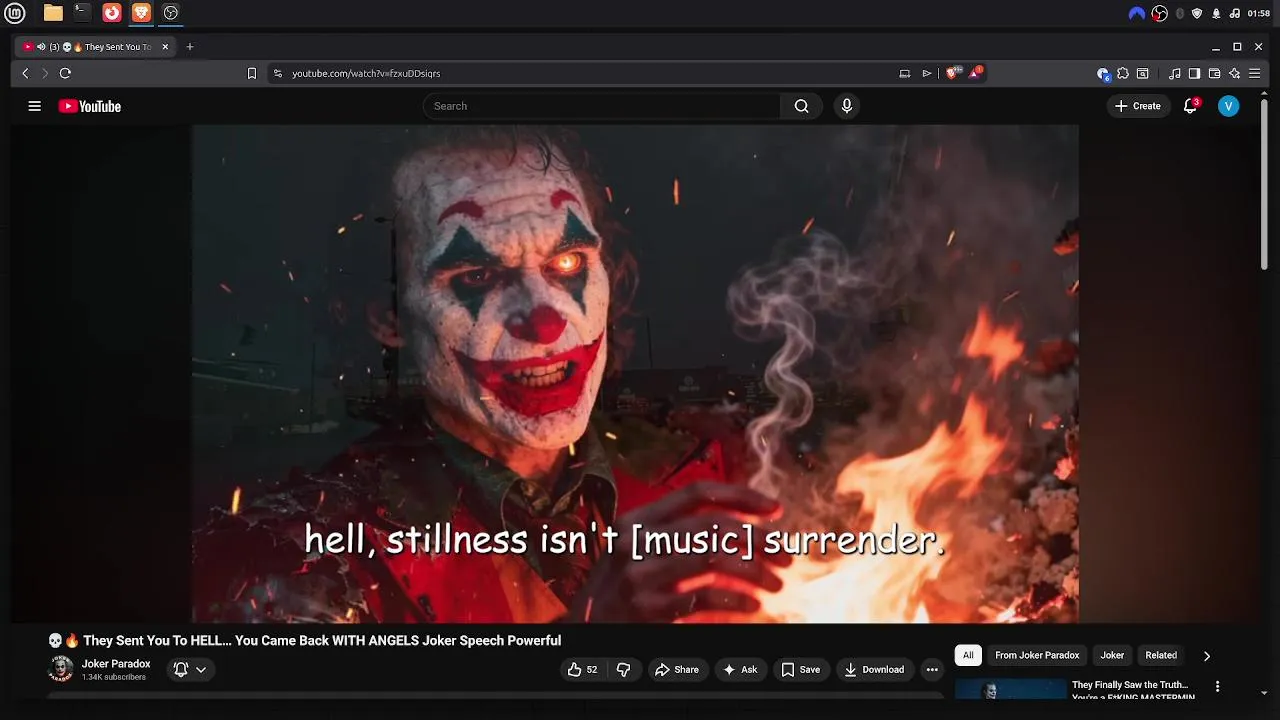The image size is (1280, 720).
Task: Open the YouTube hamburger guide menu
Action: pos(35,106)
